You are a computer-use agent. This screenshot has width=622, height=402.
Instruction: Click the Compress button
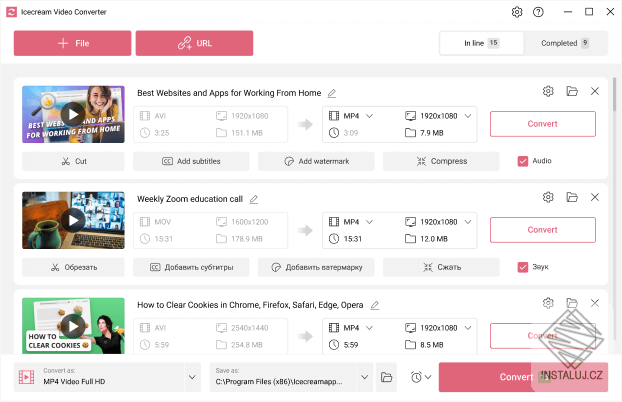tap(441, 161)
